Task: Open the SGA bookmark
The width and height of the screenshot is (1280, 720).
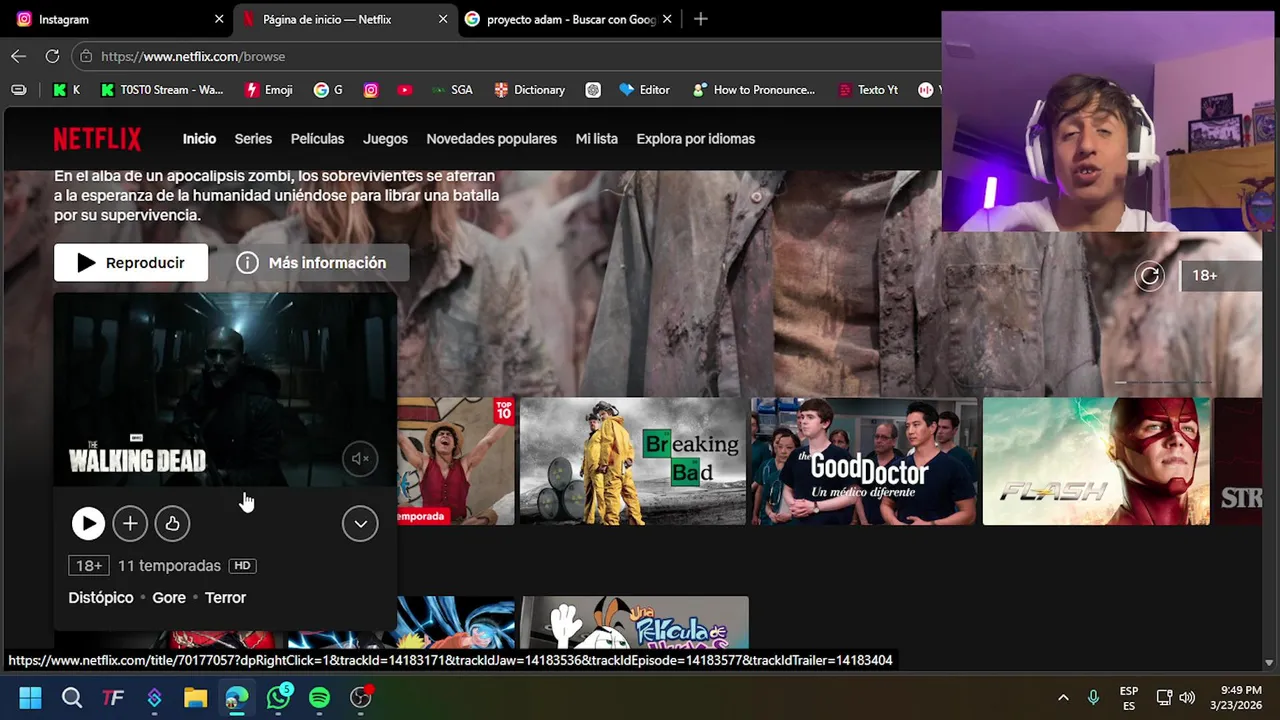Action: [x=452, y=90]
